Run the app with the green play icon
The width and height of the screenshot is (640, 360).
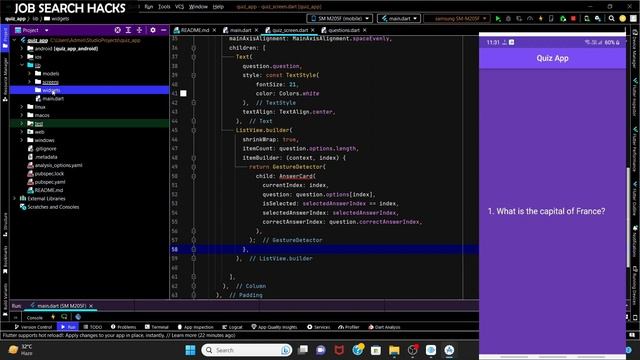tap(498, 18)
